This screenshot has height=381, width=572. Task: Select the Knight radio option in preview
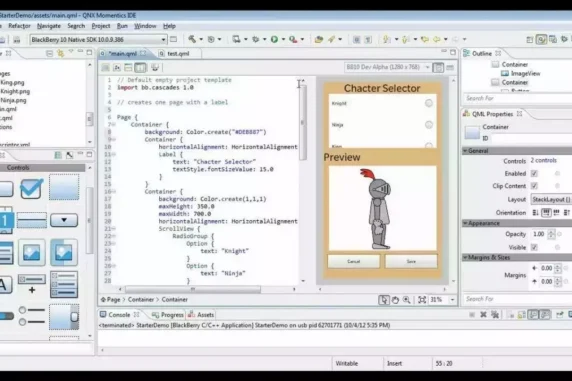[429, 103]
